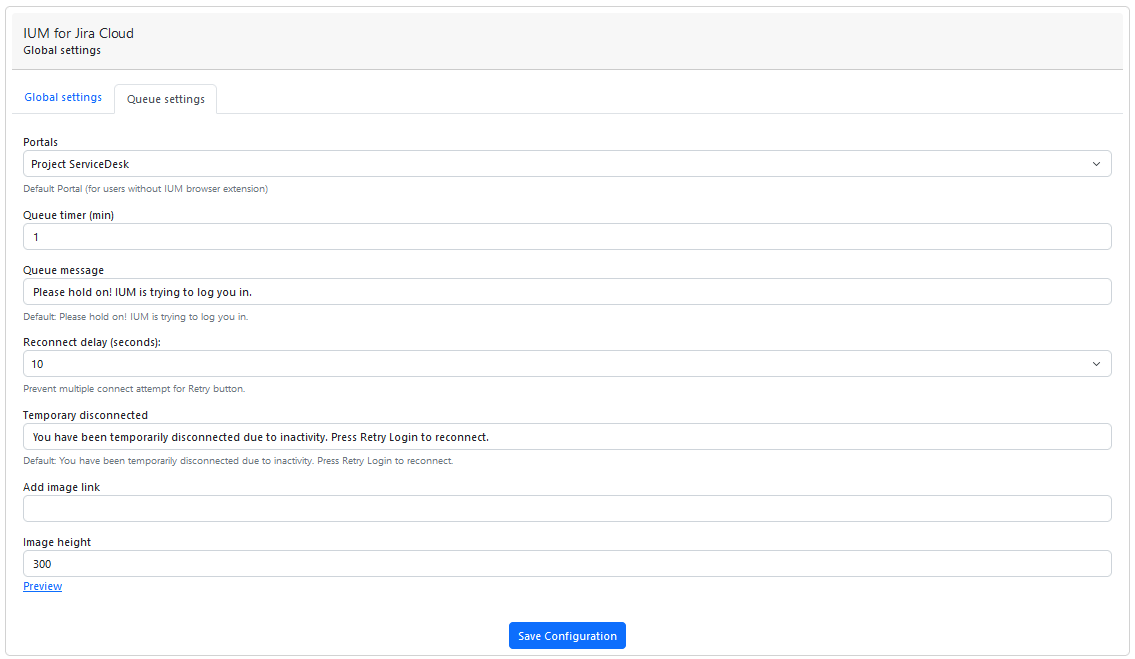
Task: Click the "Image height" label
Action: coord(57,542)
